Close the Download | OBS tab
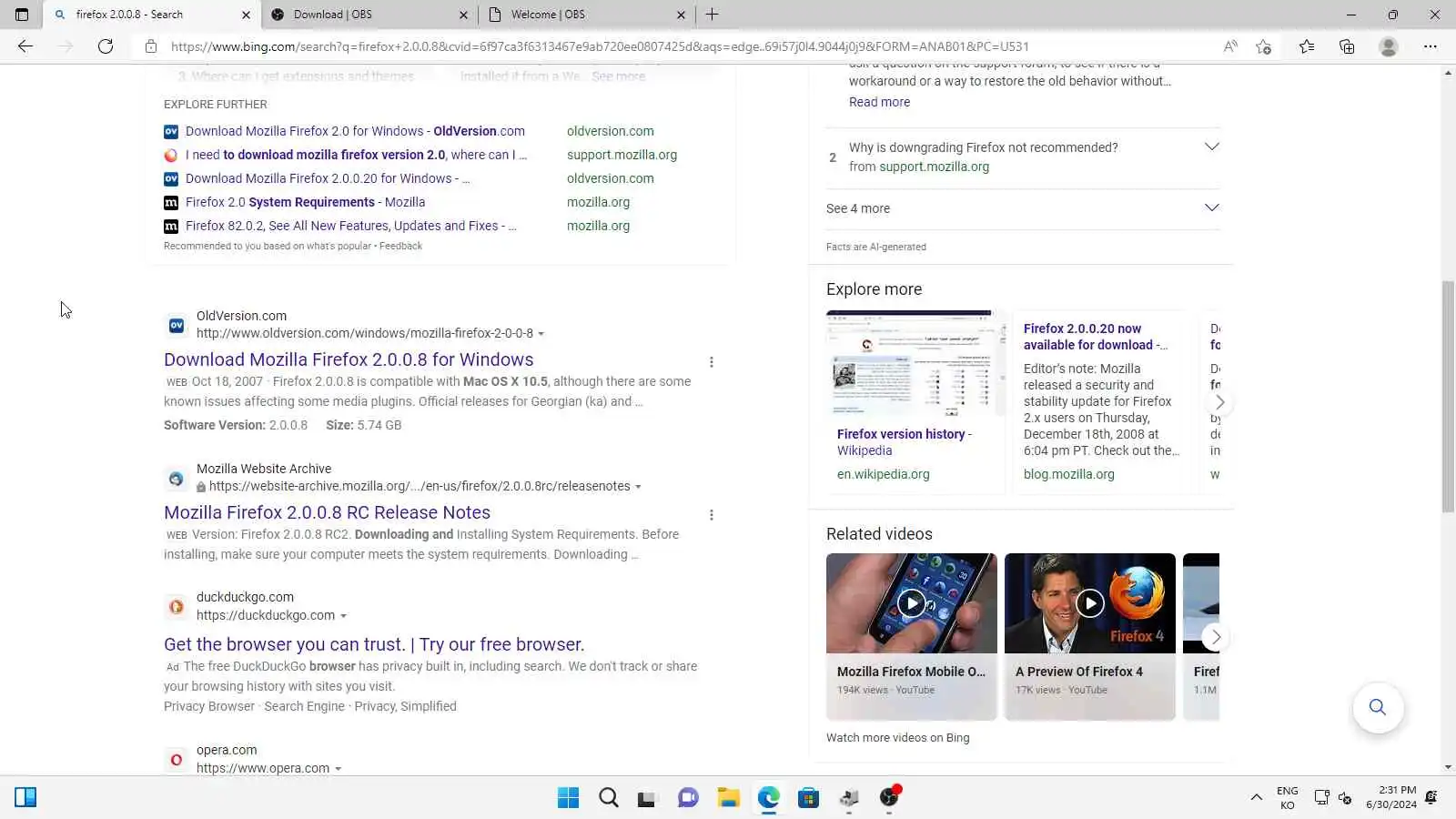Viewport: 1456px width, 819px height. [463, 15]
